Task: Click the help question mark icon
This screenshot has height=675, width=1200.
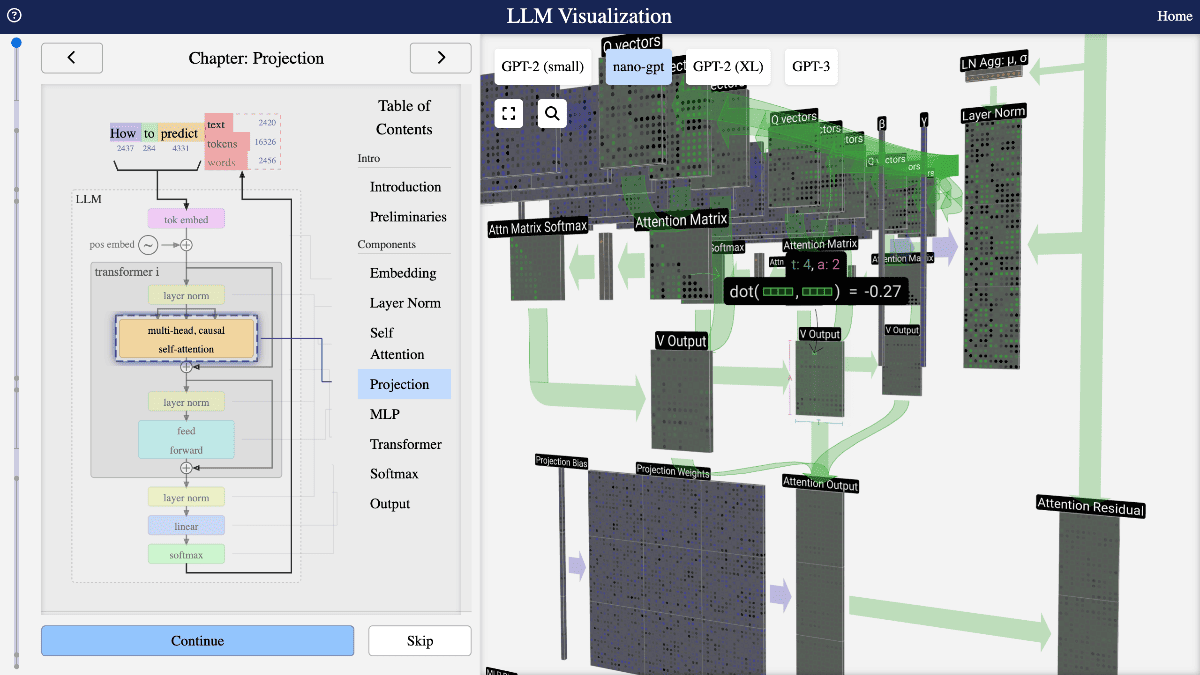Action: pos(14,16)
